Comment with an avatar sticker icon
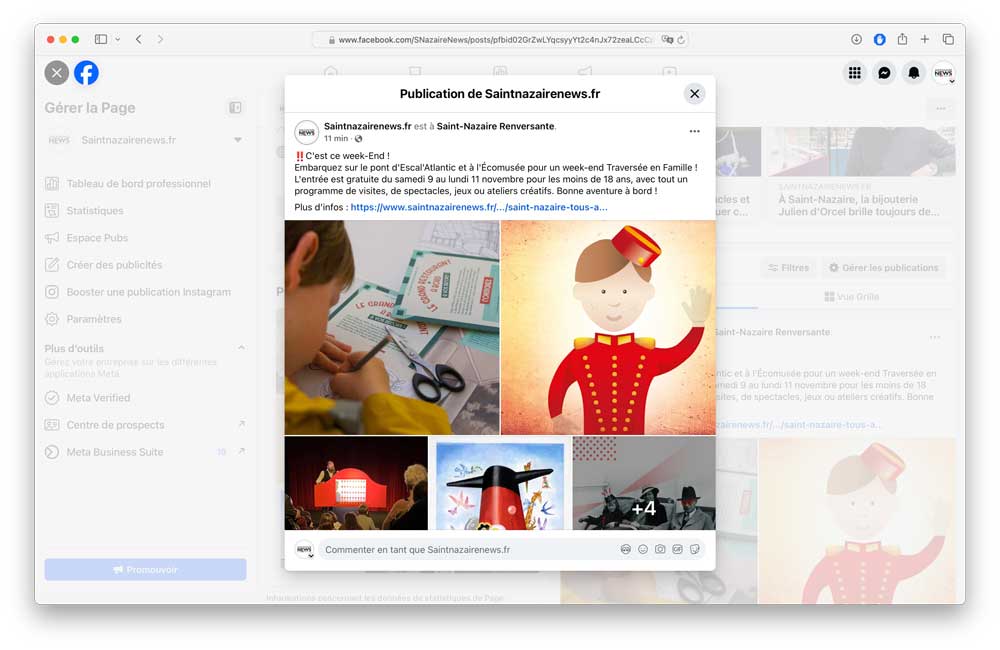The height and width of the screenshot is (650, 1000). 626,549
